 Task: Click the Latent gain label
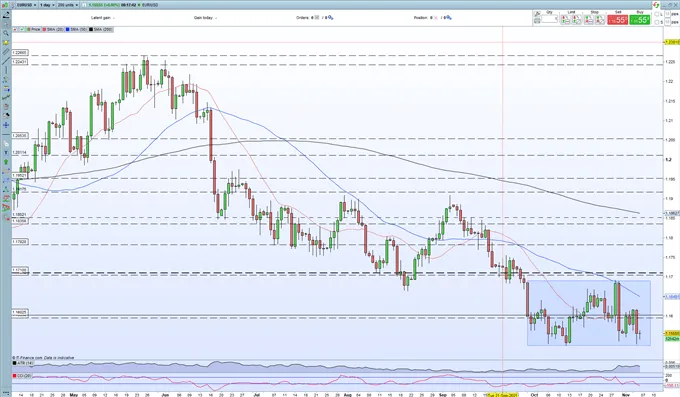[x=101, y=18]
